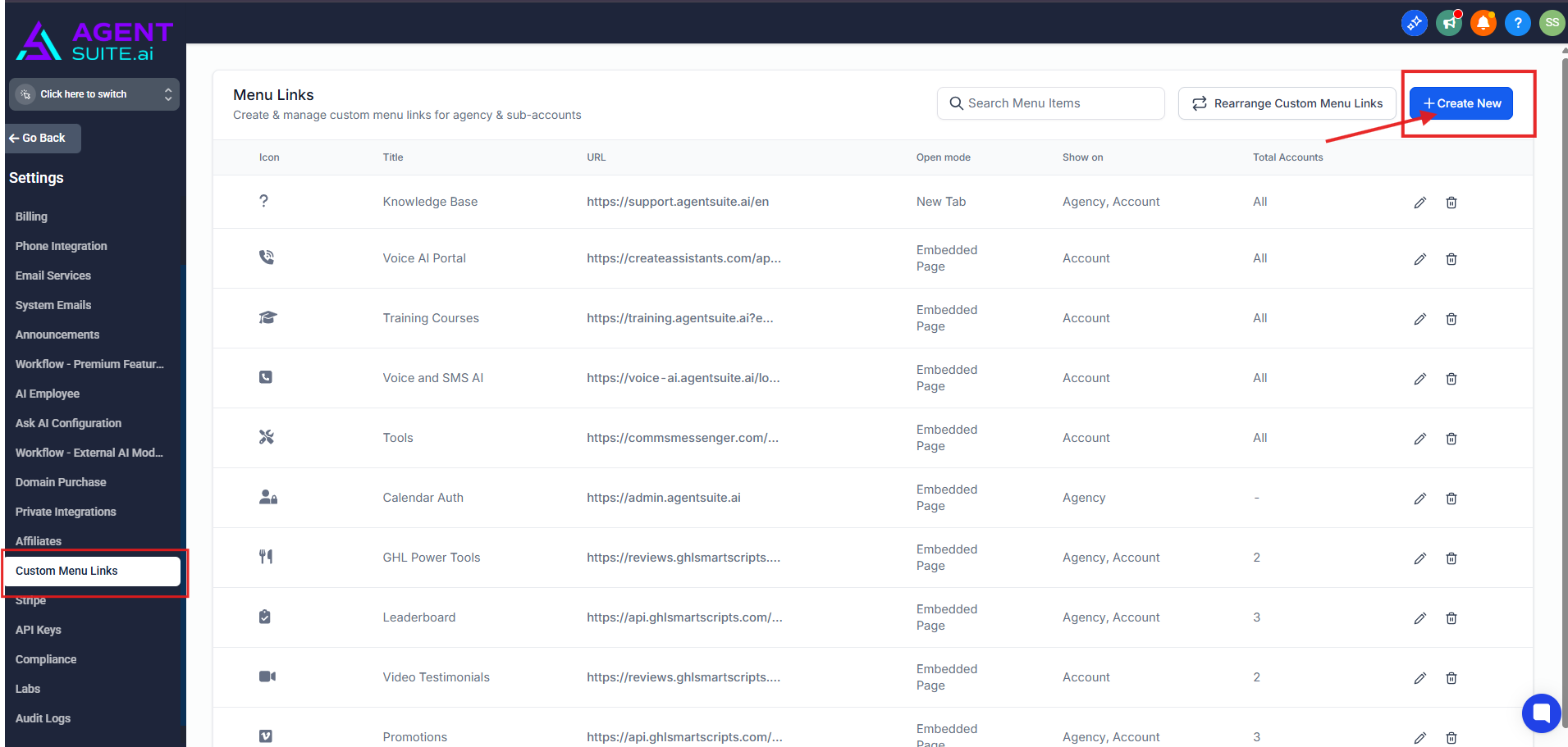Edit the Voice and SMS AI link

point(1420,379)
